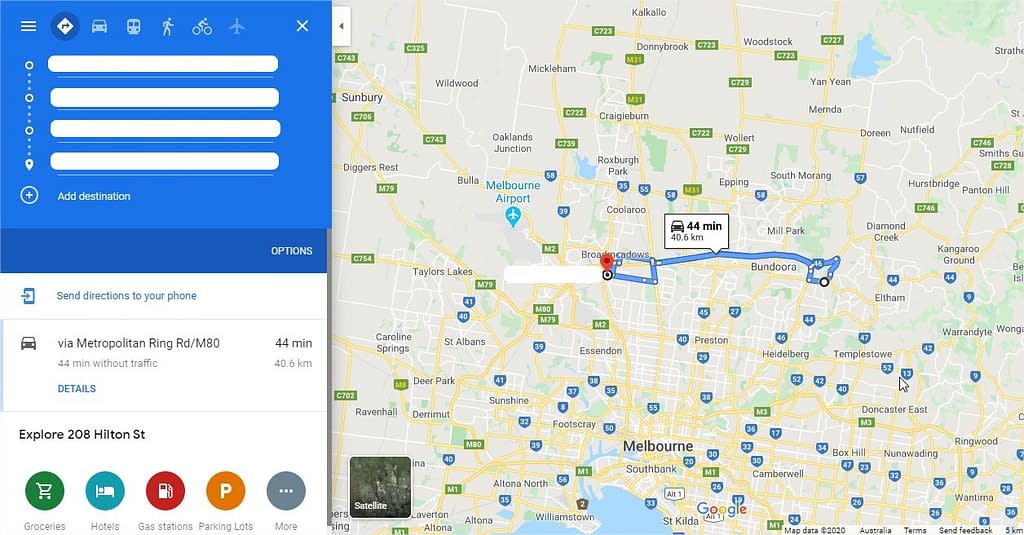This screenshot has width=1024, height=535.
Task: Switch to Satellite view thumbnail
Action: coord(380,487)
